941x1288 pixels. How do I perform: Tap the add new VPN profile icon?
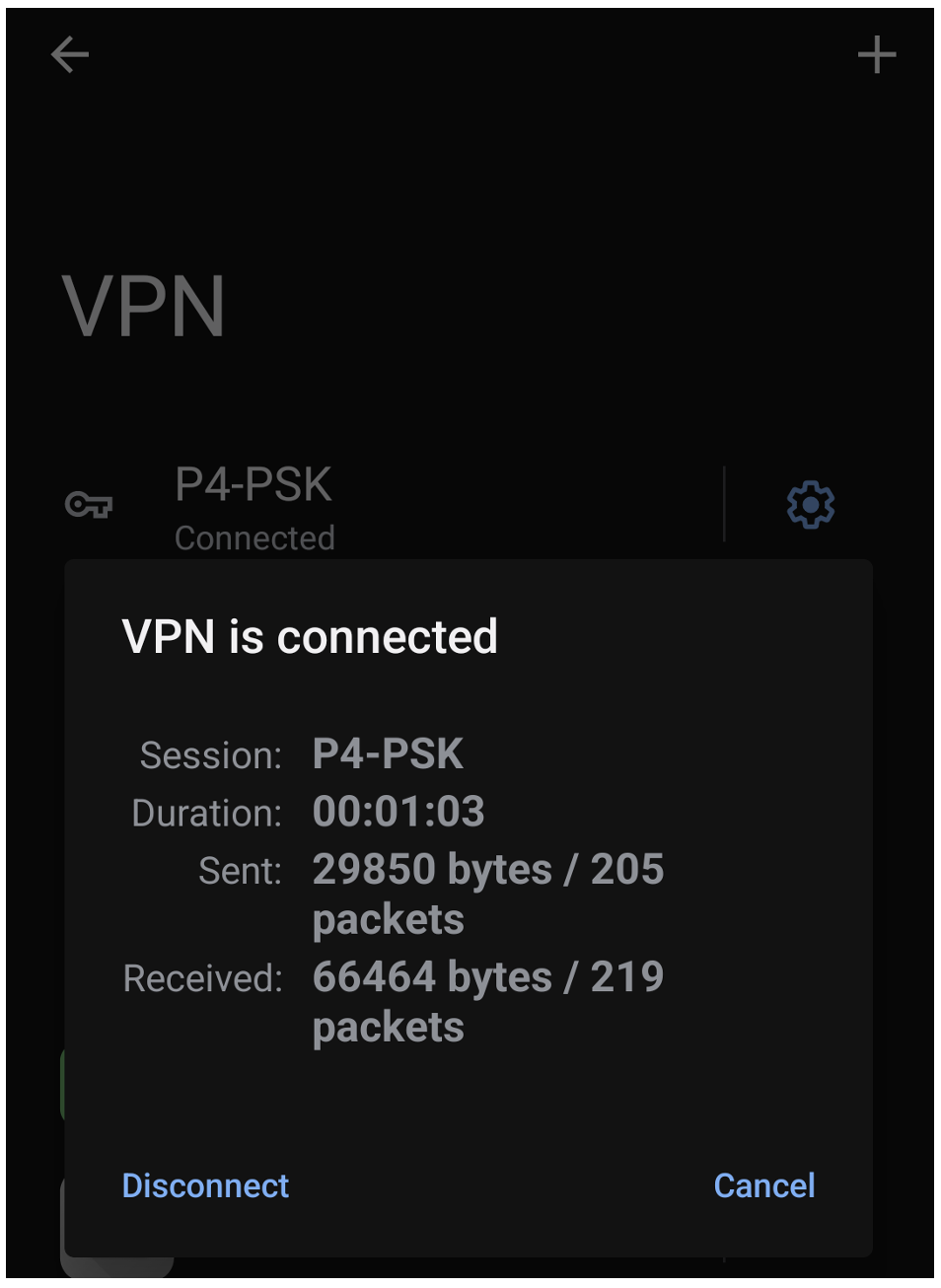pyautogui.click(x=876, y=56)
